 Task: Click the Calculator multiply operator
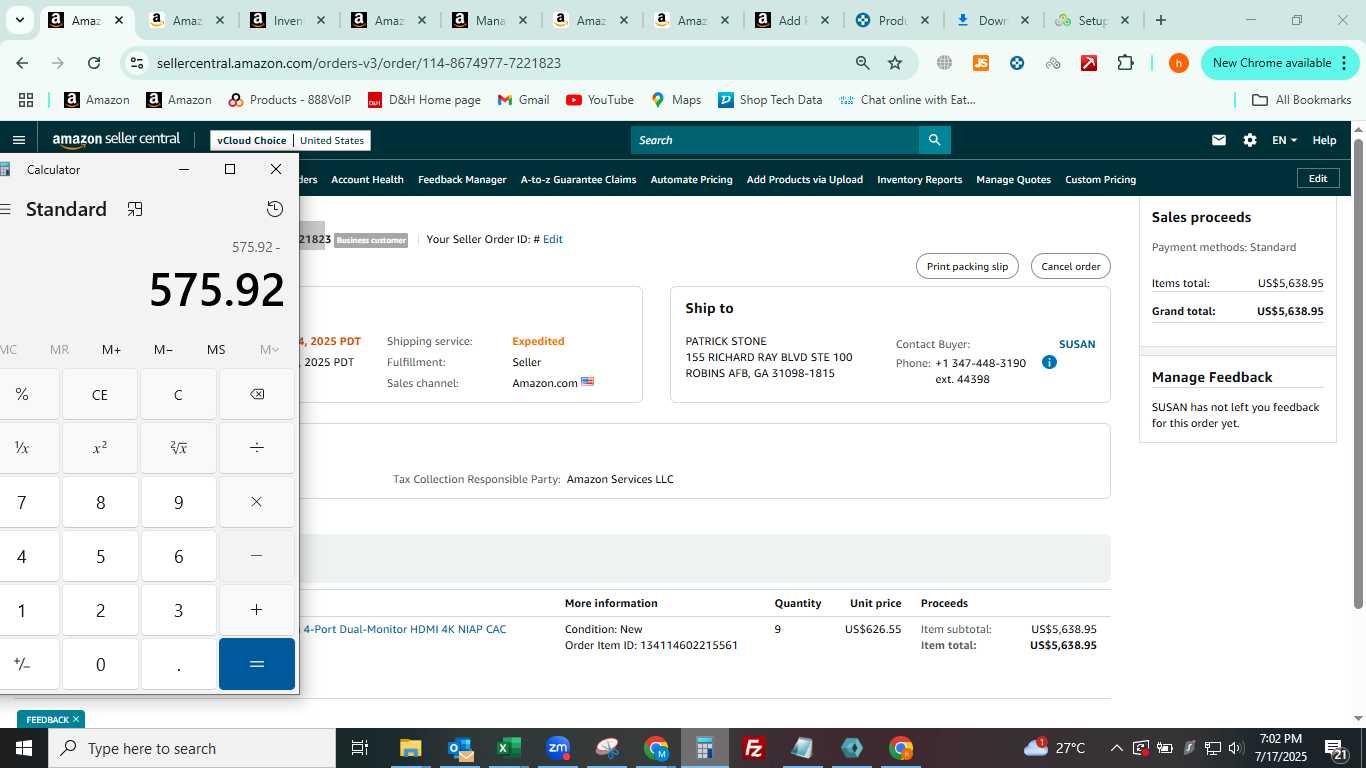click(257, 502)
